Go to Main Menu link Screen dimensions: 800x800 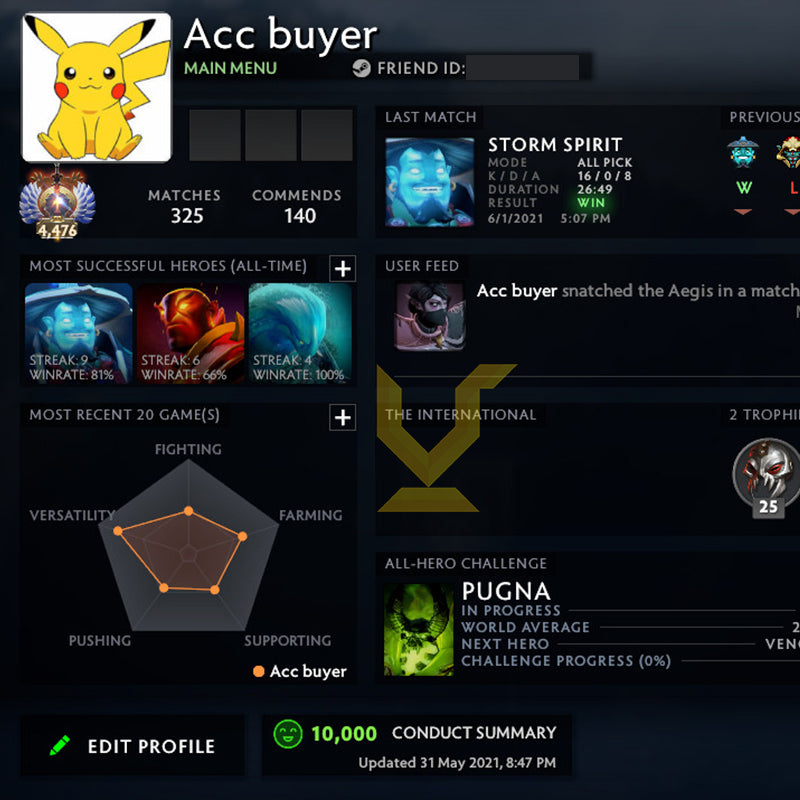[230, 68]
